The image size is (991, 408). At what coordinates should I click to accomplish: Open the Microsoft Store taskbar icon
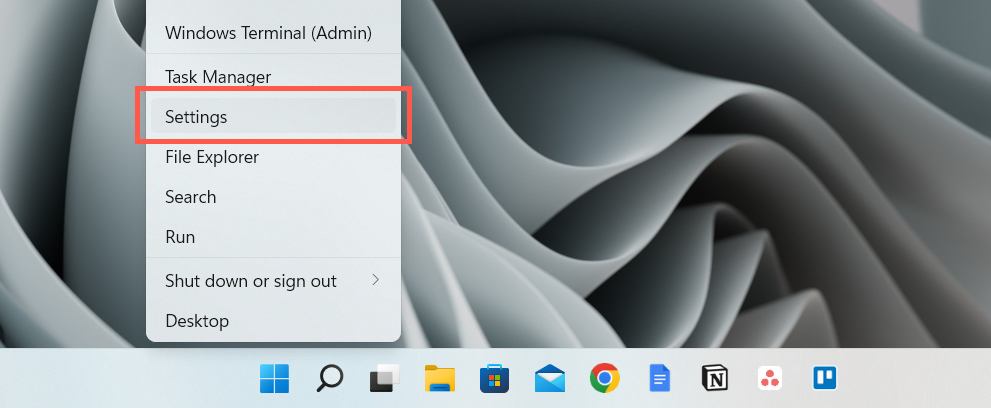tap(494, 378)
